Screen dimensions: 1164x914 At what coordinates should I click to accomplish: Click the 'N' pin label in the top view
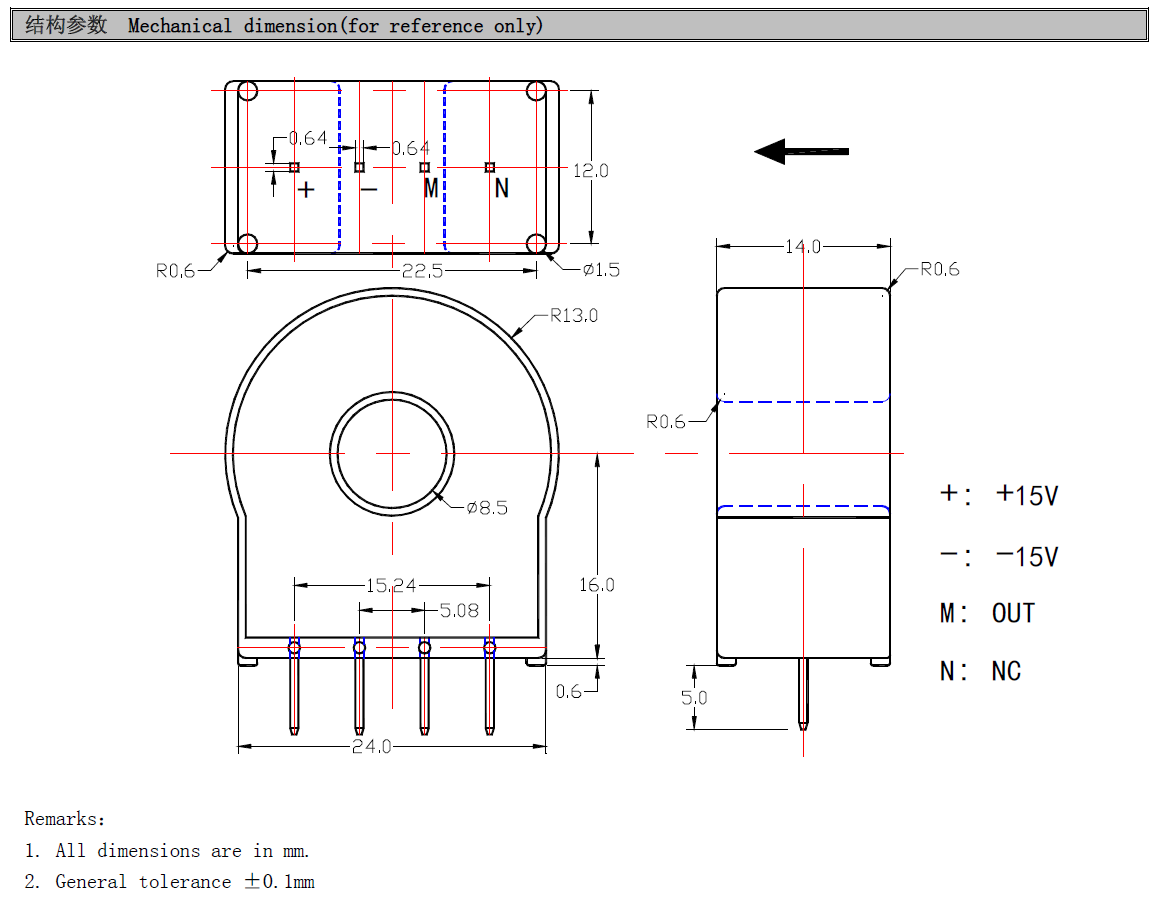(x=501, y=188)
